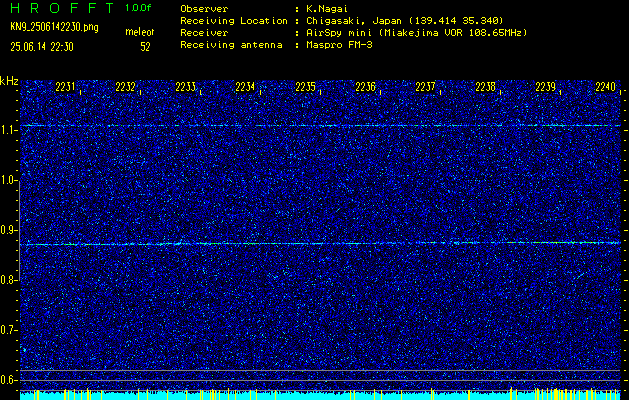The width and height of the screenshot is (629, 400).
Task: Click the Receiver AirSpy mini text
Action: tap(417, 32)
